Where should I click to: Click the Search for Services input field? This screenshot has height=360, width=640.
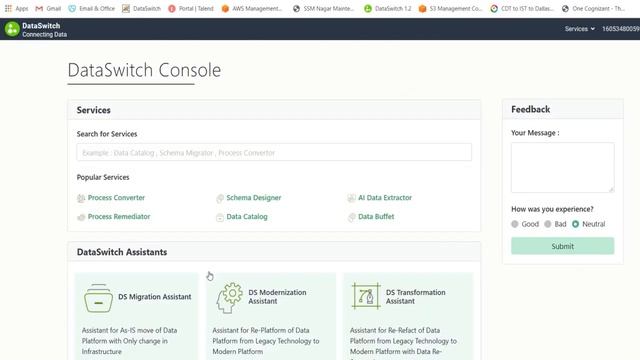click(274, 152)
